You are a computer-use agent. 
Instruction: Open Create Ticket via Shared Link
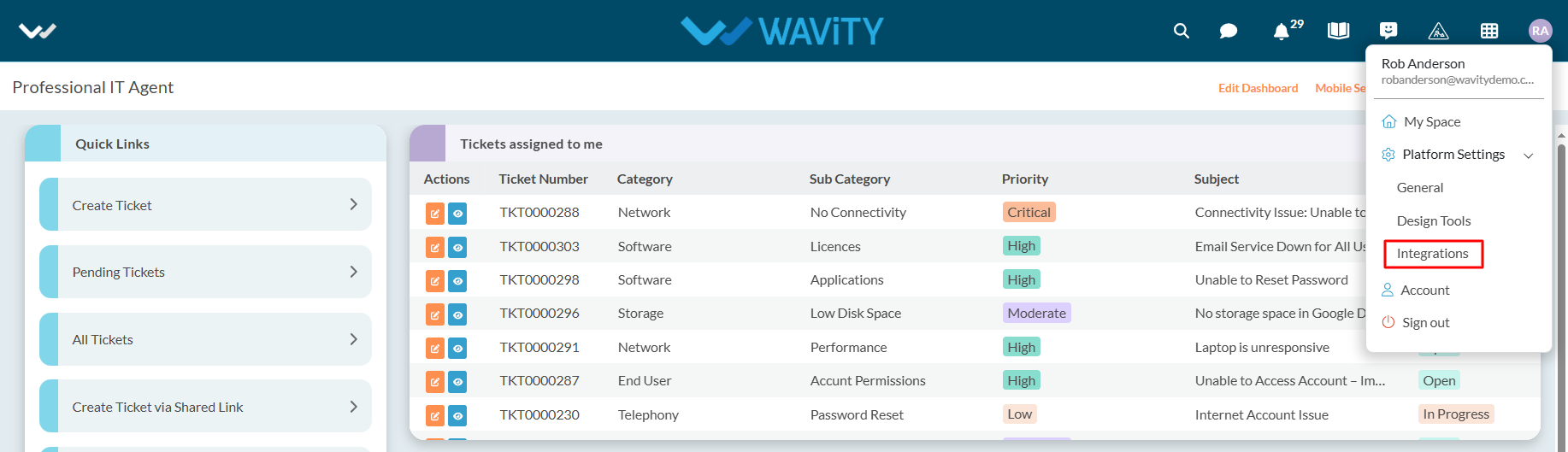(x=205, y=406)
